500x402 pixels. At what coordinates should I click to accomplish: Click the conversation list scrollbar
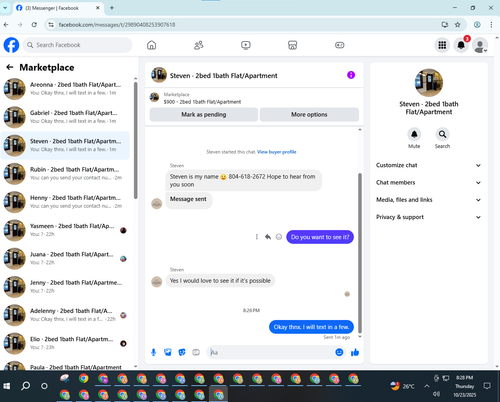135,140
